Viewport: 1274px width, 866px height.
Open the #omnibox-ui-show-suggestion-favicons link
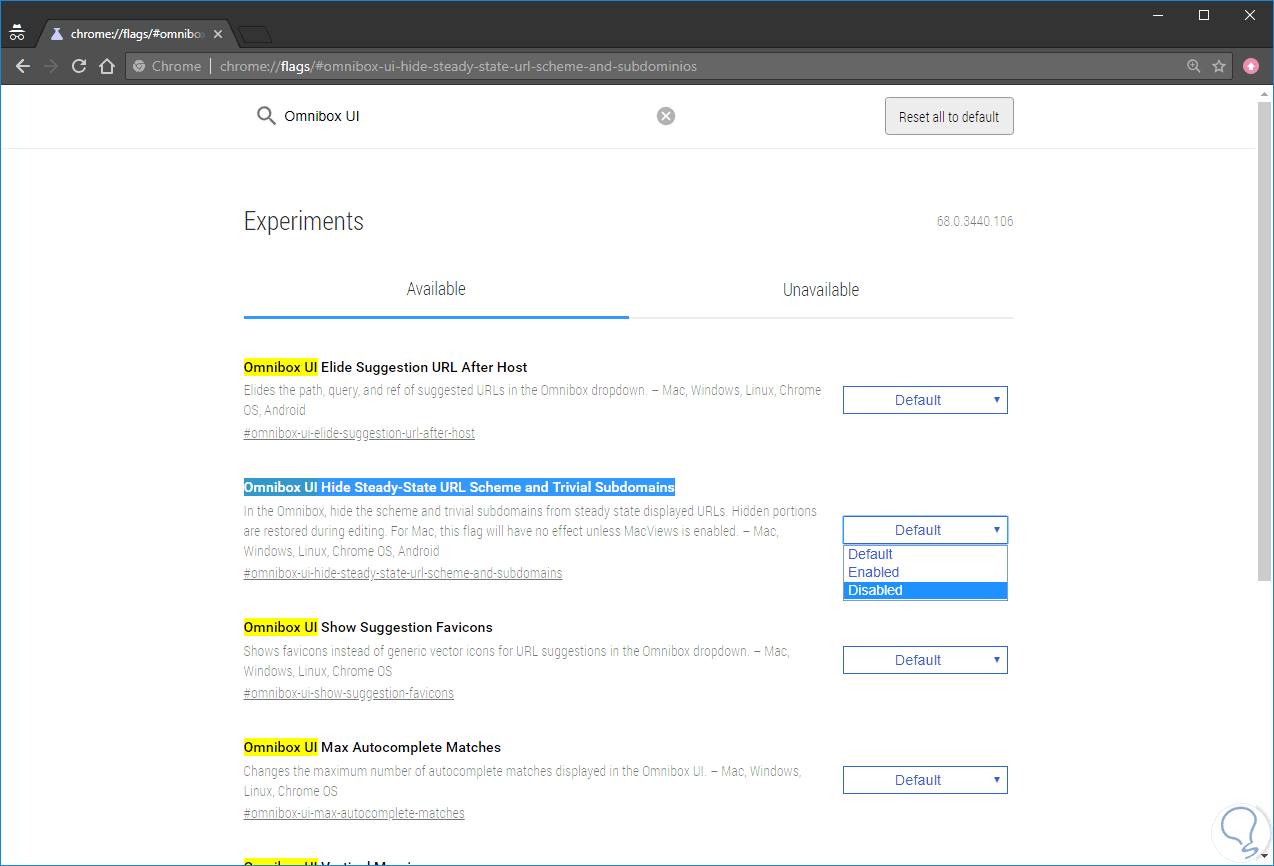click(348, 693)
